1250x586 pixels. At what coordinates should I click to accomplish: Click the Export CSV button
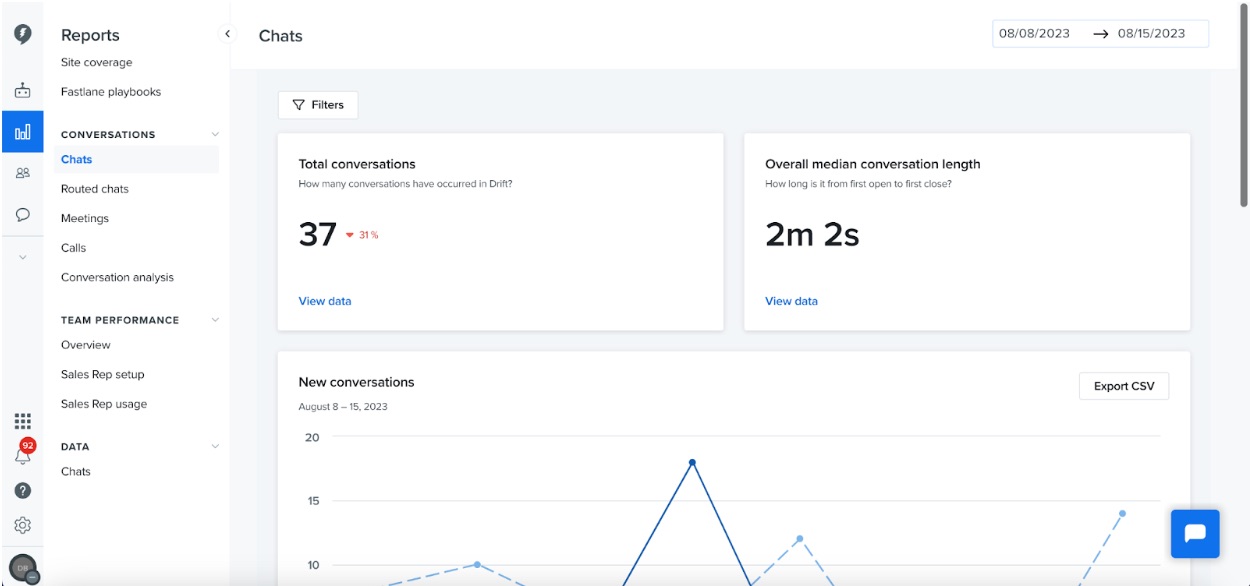(x=1124, y=386)
